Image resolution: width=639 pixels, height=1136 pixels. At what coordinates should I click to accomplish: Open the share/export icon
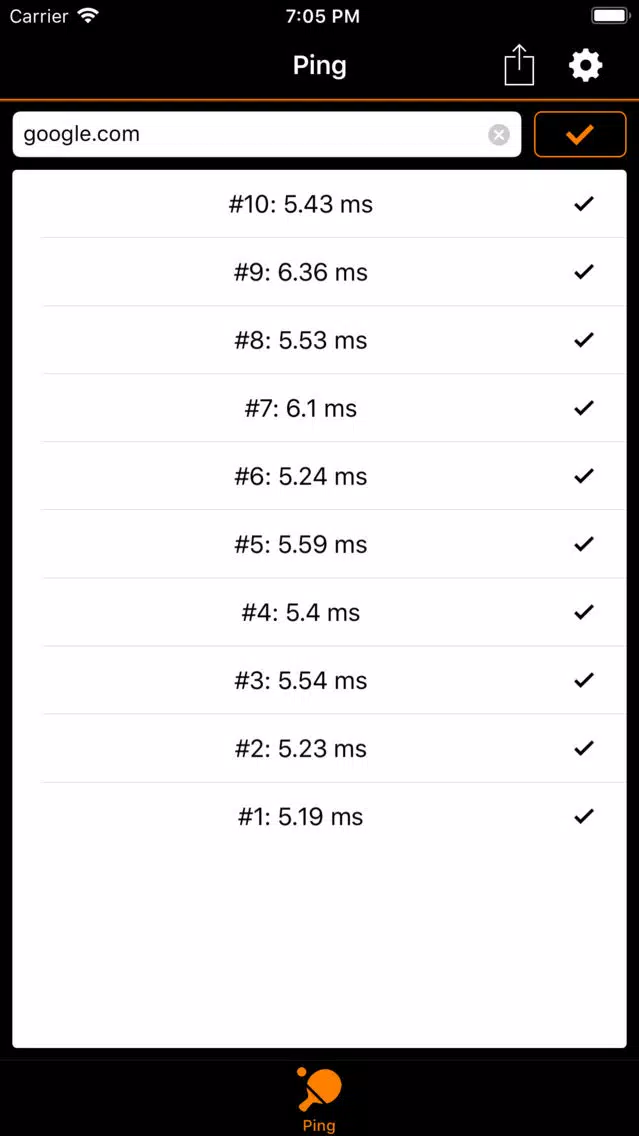pos(519,65)
